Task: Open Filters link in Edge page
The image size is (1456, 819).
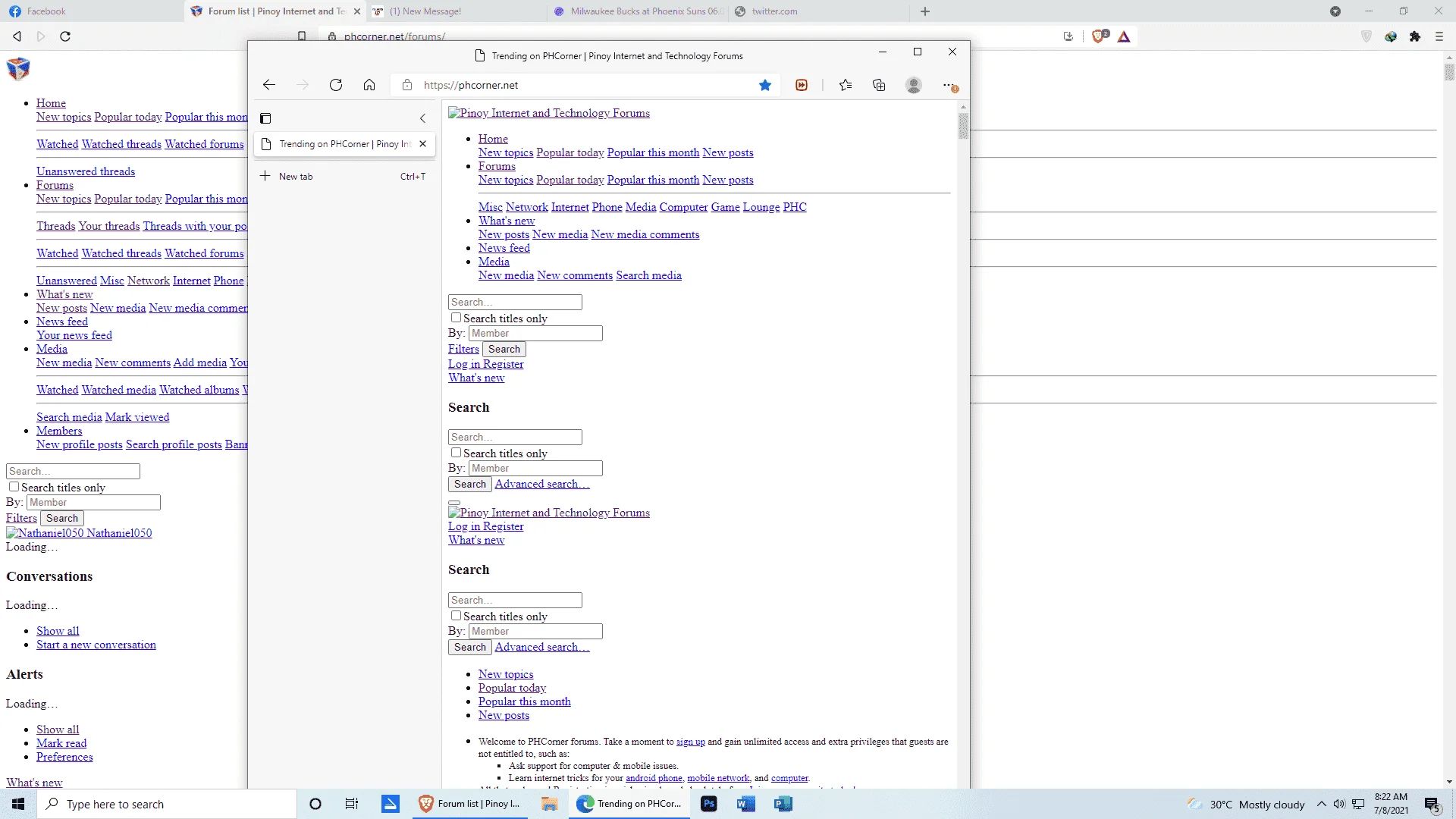Action: [x=463, y=349]
